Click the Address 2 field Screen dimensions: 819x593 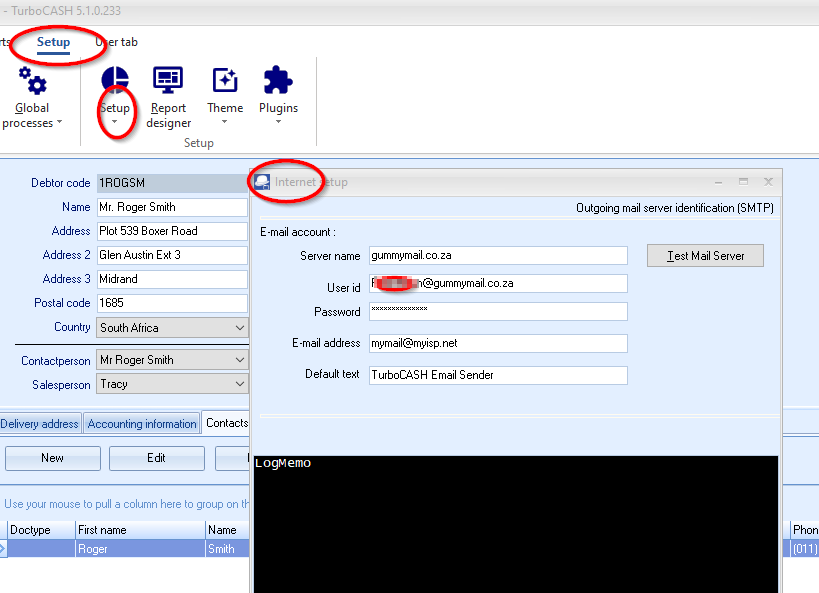click(172, 255)
